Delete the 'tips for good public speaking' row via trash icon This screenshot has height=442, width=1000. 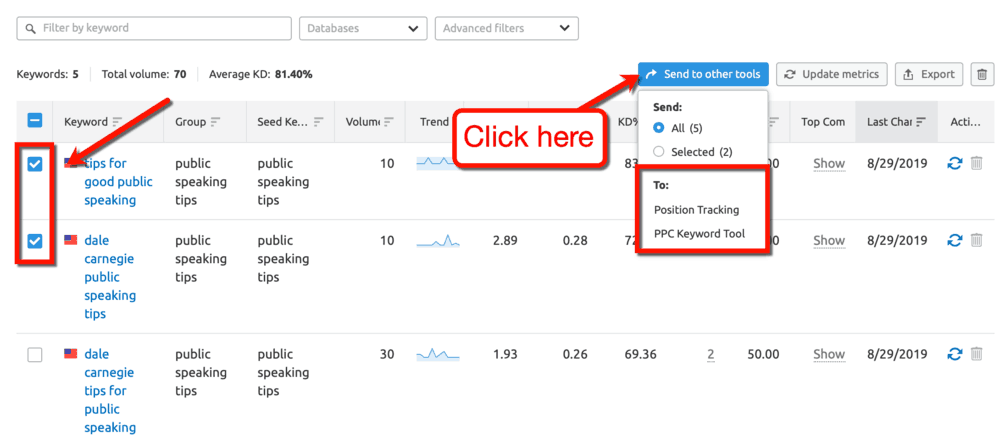click(976, 163)
